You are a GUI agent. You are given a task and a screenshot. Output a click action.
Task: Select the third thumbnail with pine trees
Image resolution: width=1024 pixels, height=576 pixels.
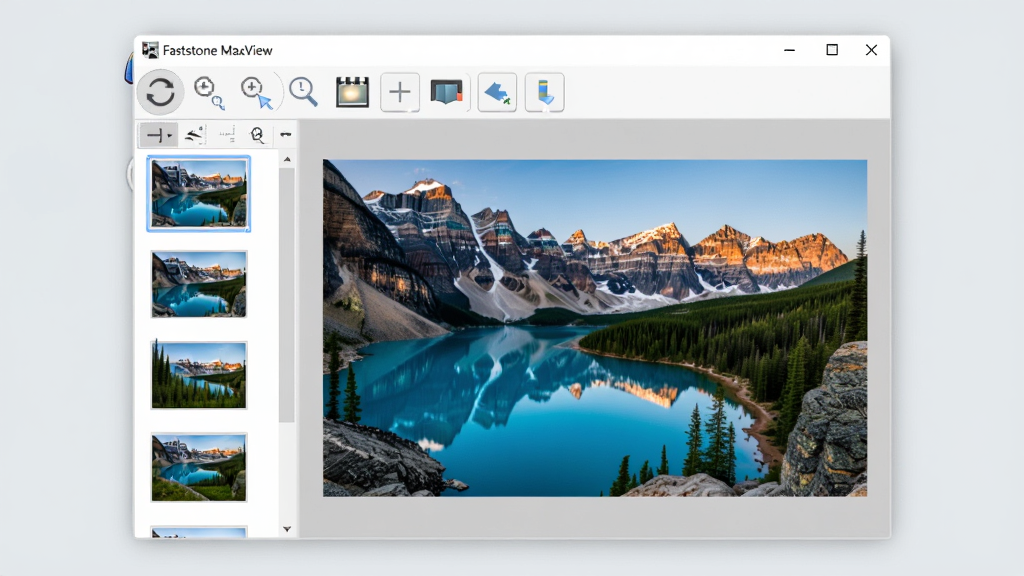click(199, 375)
